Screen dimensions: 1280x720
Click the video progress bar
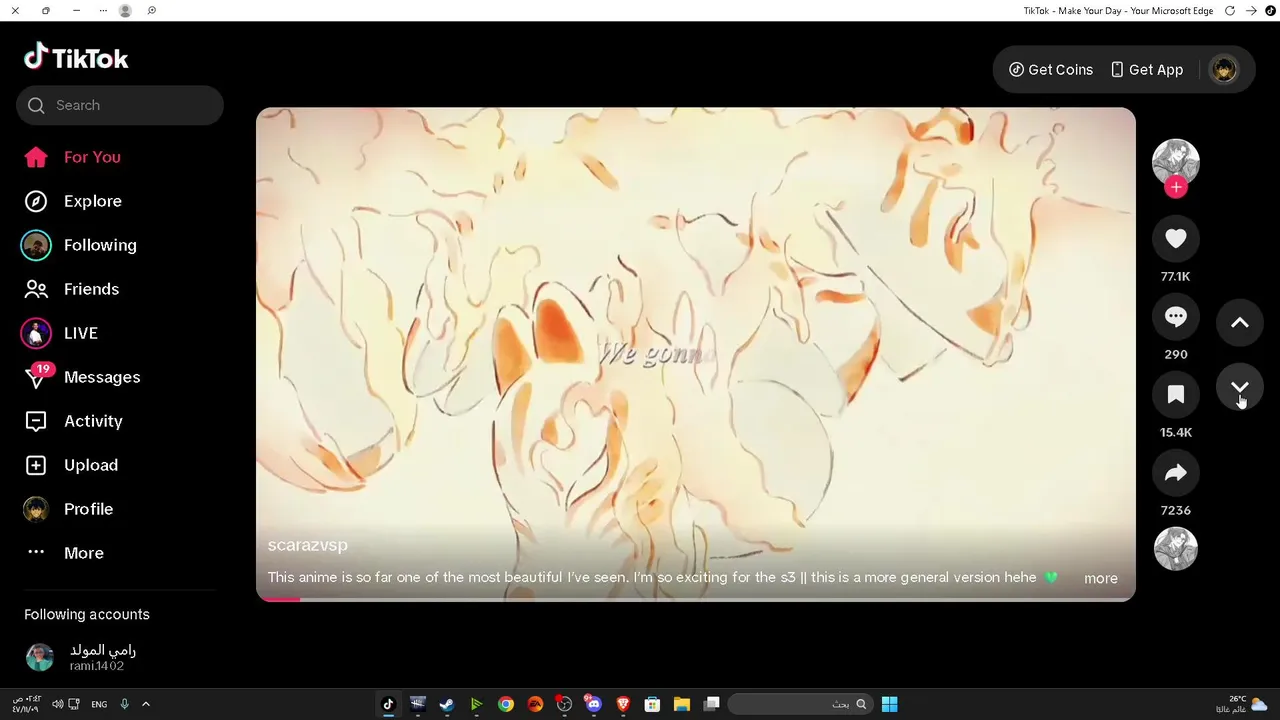click(696, 599)
